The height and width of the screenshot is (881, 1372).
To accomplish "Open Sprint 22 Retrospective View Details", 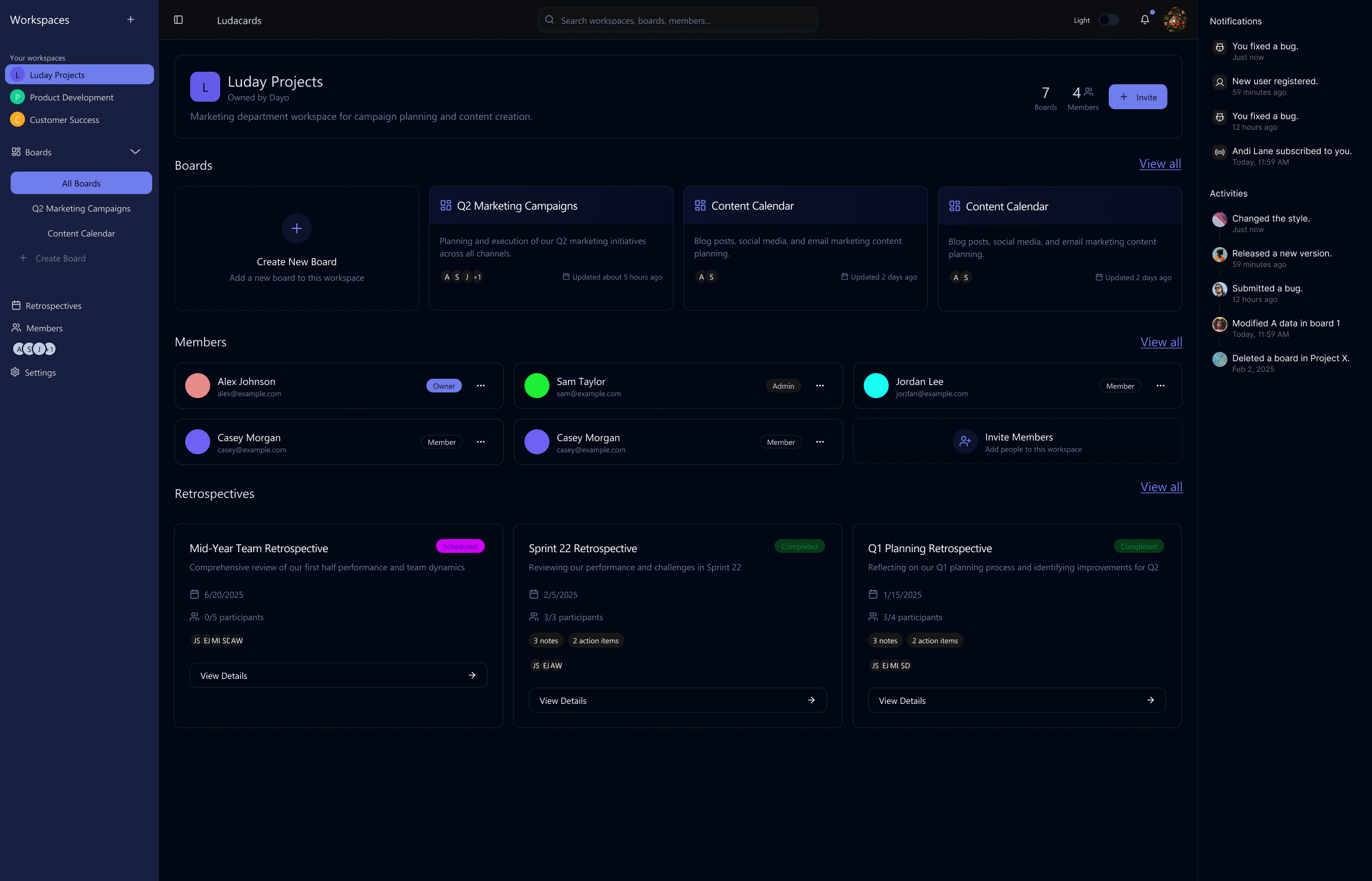I will coord(677,700).
